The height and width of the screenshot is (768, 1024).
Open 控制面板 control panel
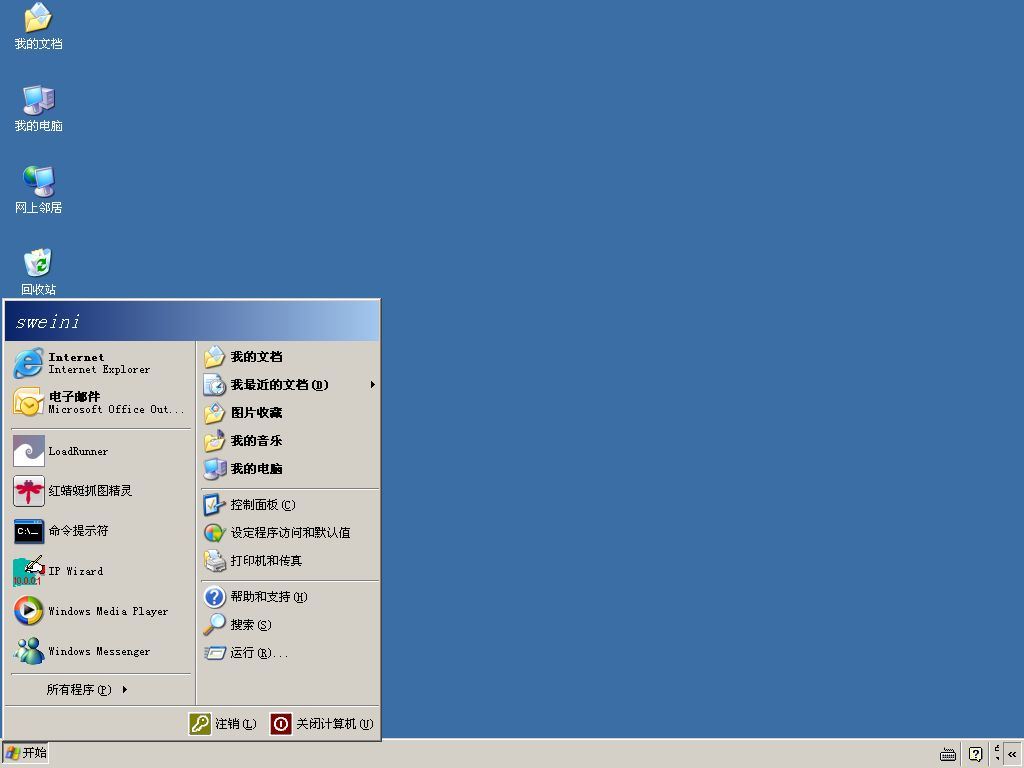point(289,505)
